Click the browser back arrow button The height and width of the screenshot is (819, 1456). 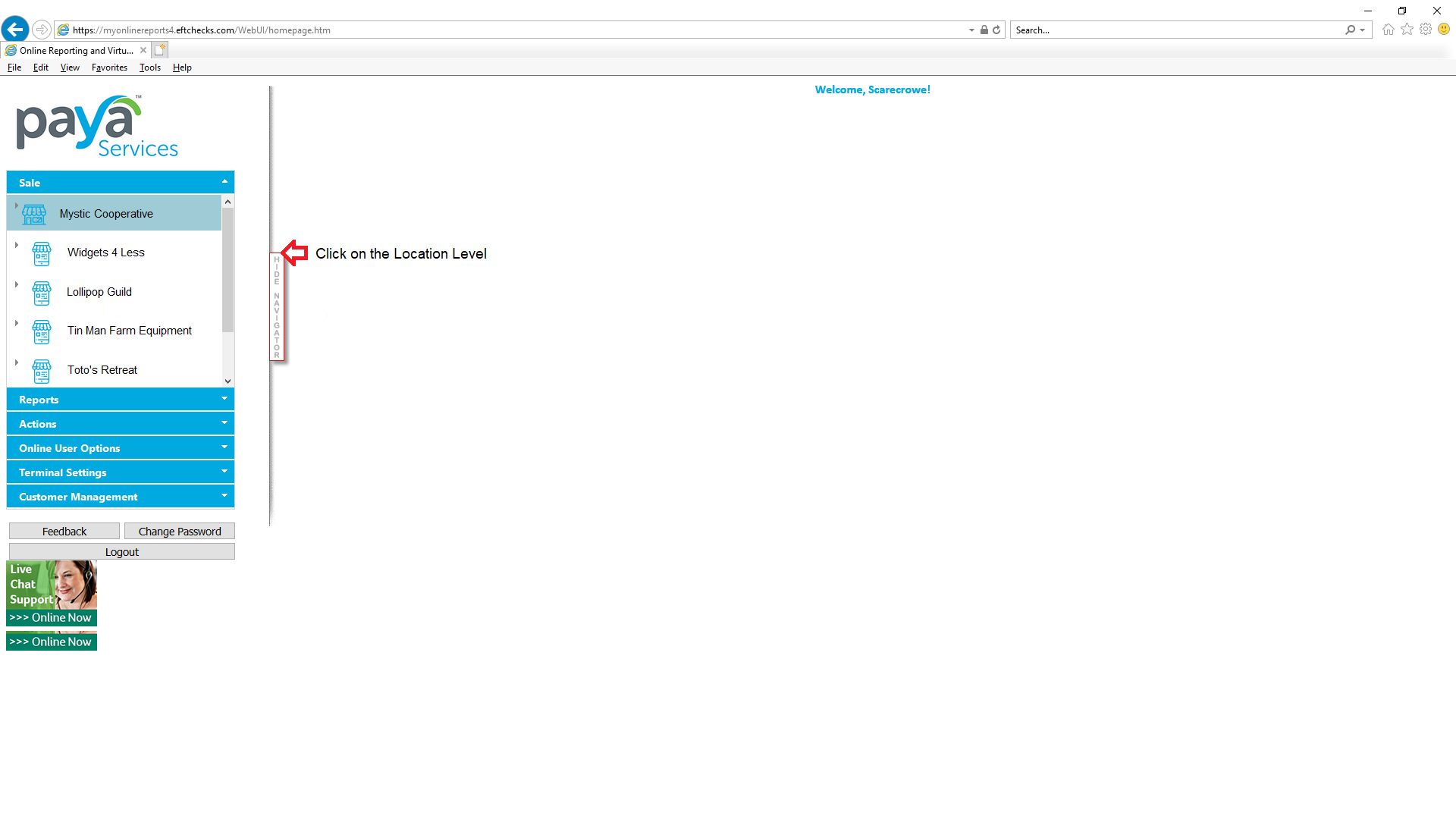15,30
